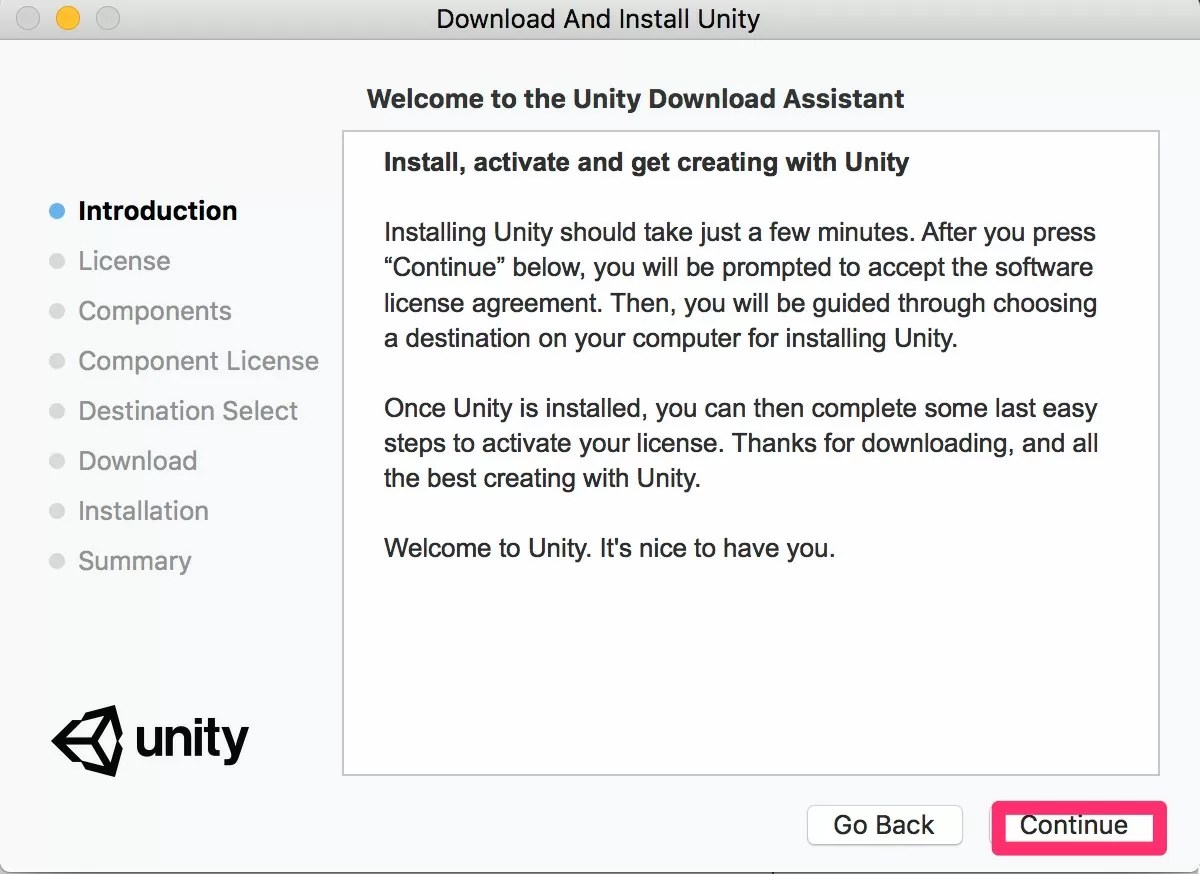Click the Unity logo
This screenshot has height=874, width=1200.
pos(150,740)
